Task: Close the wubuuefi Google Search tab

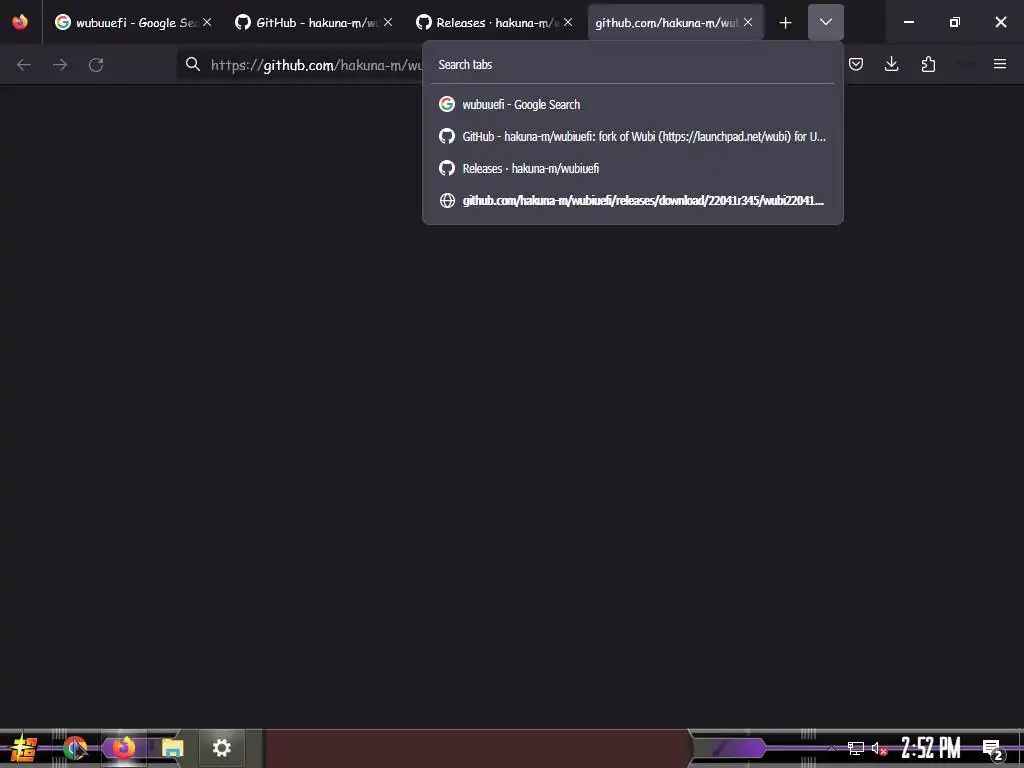Action: [x=206, y=22]
